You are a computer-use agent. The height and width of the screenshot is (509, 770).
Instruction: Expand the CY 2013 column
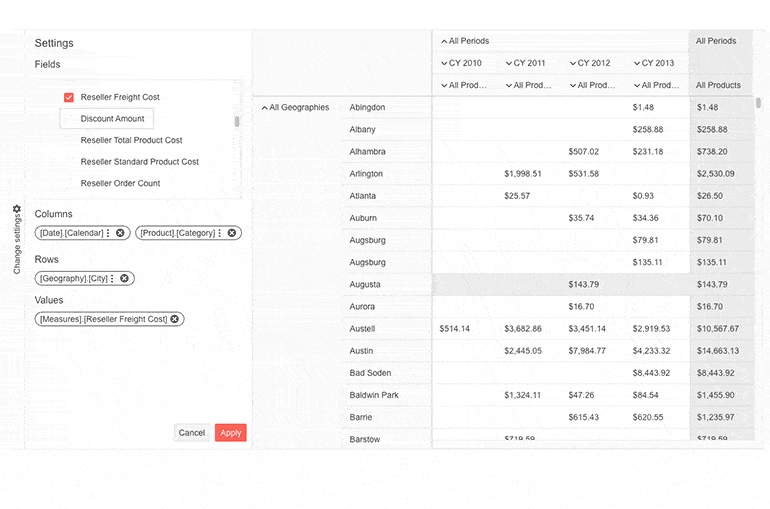click(637, 64)
